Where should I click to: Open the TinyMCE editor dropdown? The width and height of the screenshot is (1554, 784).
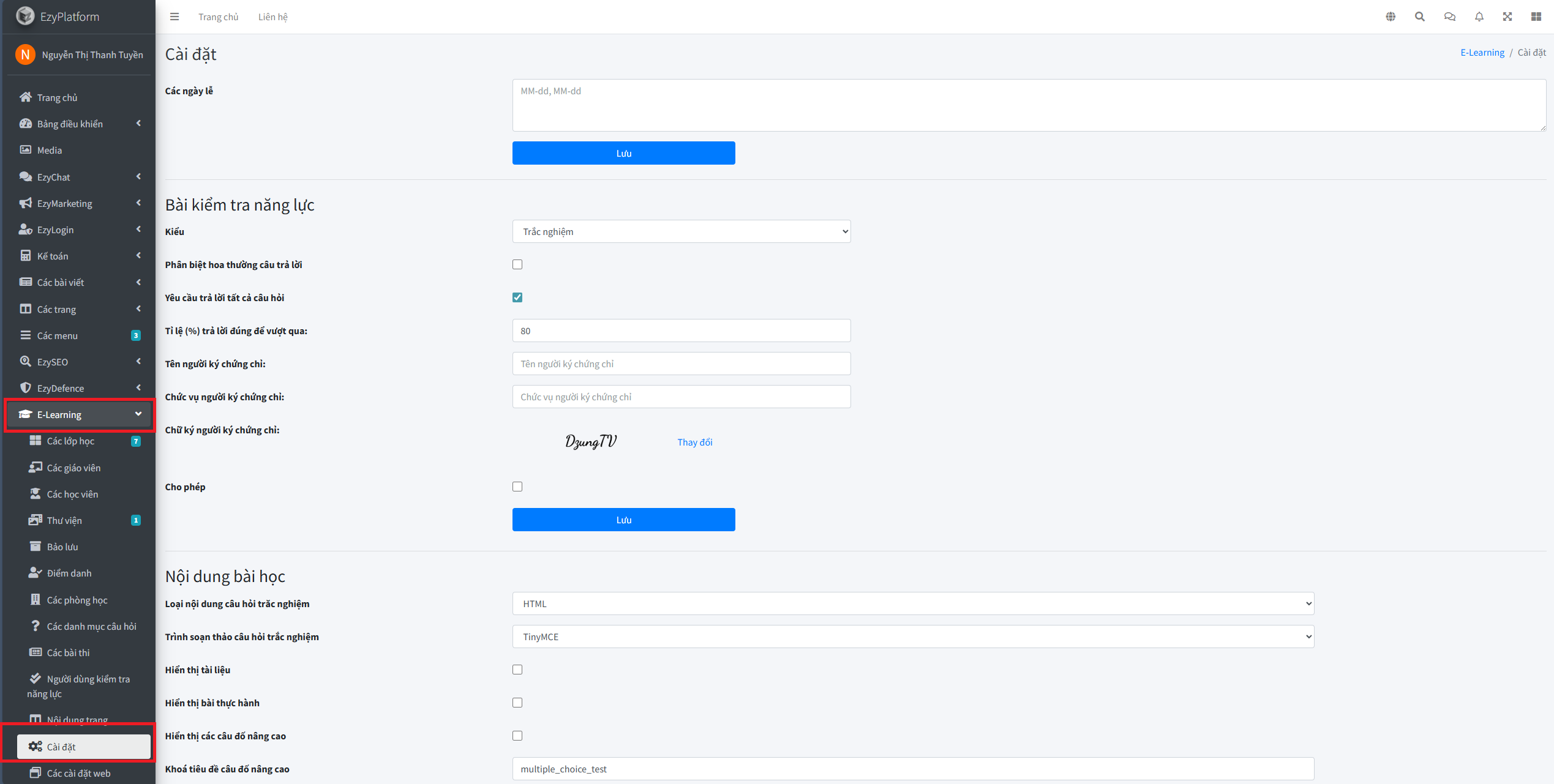913,637
